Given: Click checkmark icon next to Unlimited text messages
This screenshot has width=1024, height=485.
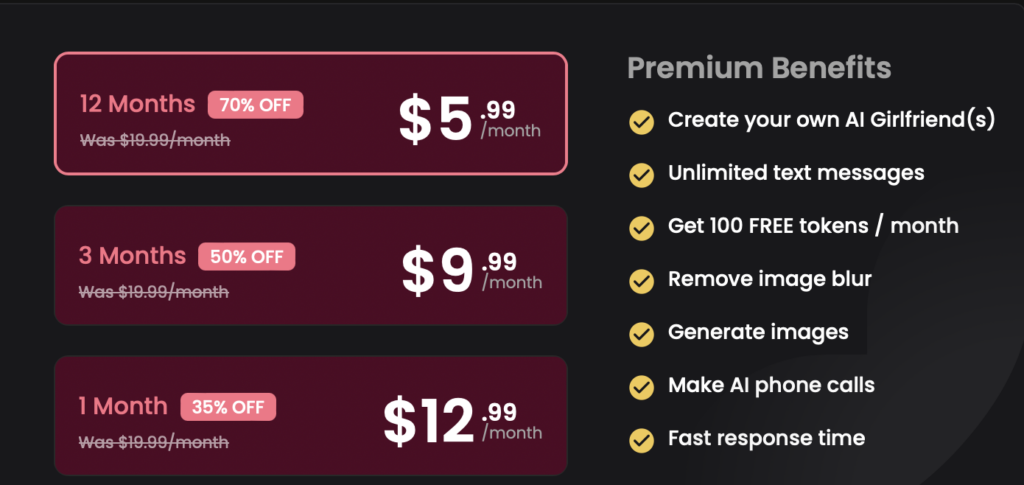Looking at the screenshot, I should tap(641, 175).
